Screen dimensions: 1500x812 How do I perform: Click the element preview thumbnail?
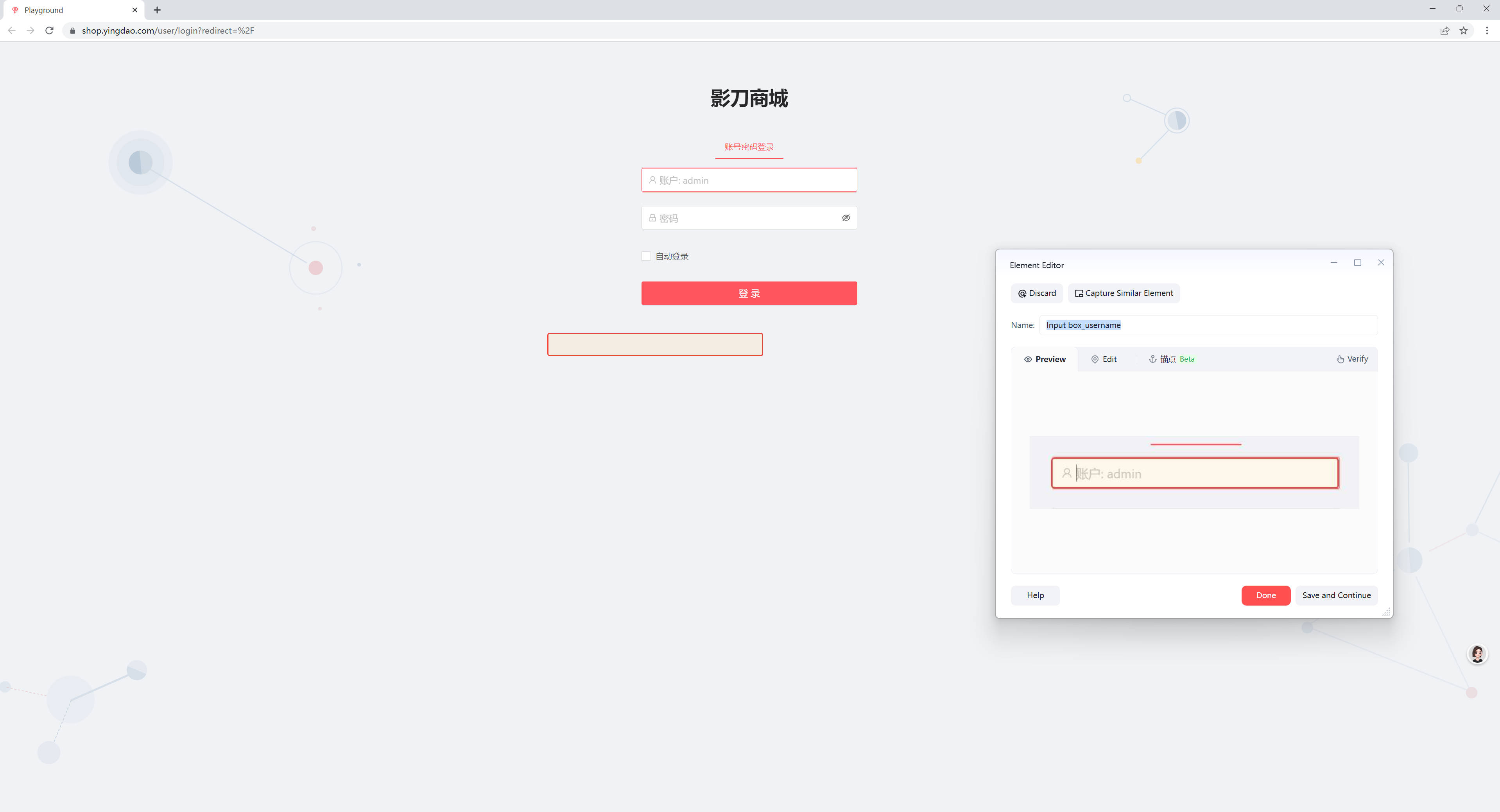[1194, 472]
